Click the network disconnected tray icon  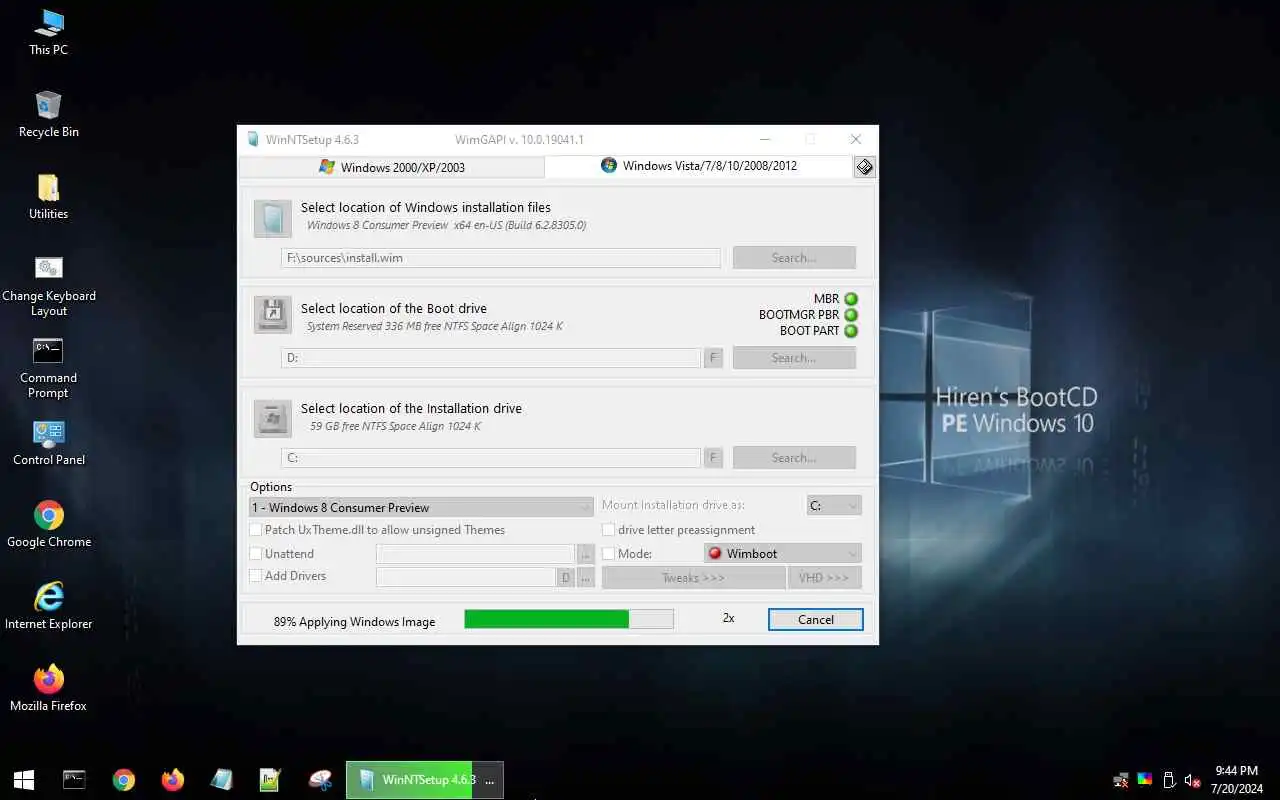[1122, 780]
